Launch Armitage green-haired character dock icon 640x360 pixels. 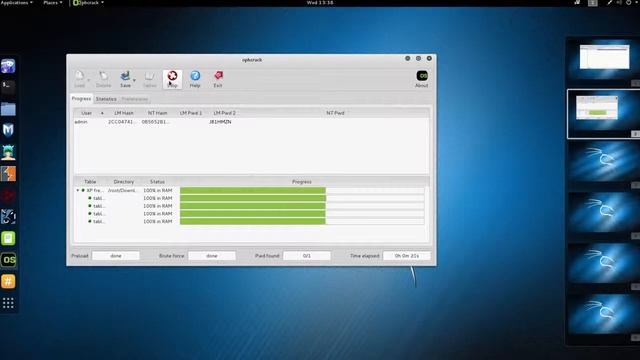[8, 152]
